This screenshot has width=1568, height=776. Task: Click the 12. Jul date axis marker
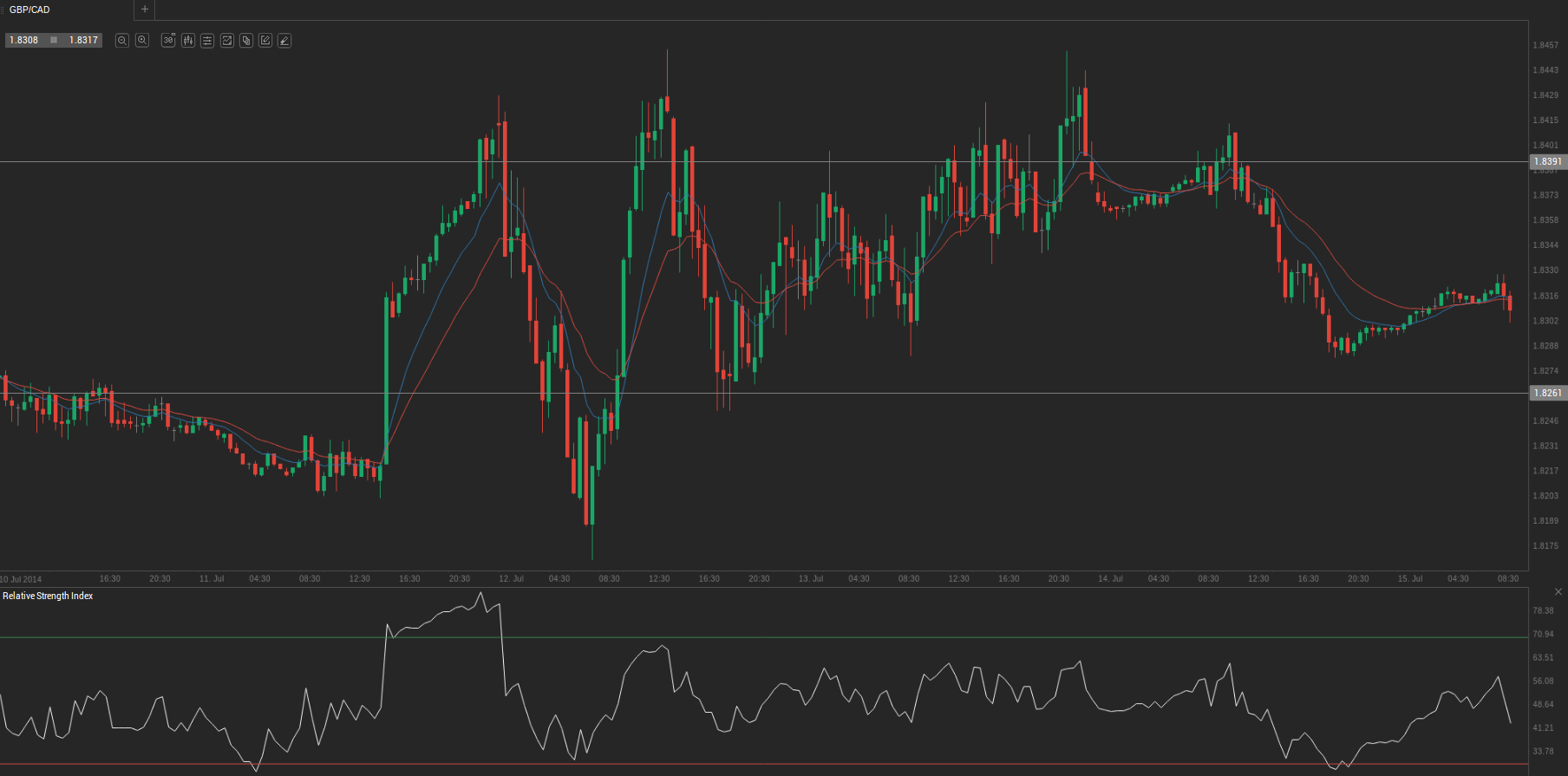coord(511,579)
